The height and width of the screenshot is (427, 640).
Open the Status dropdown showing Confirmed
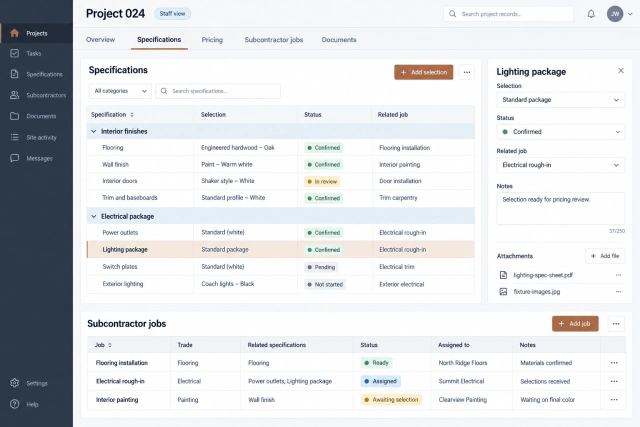click(560, 132)
